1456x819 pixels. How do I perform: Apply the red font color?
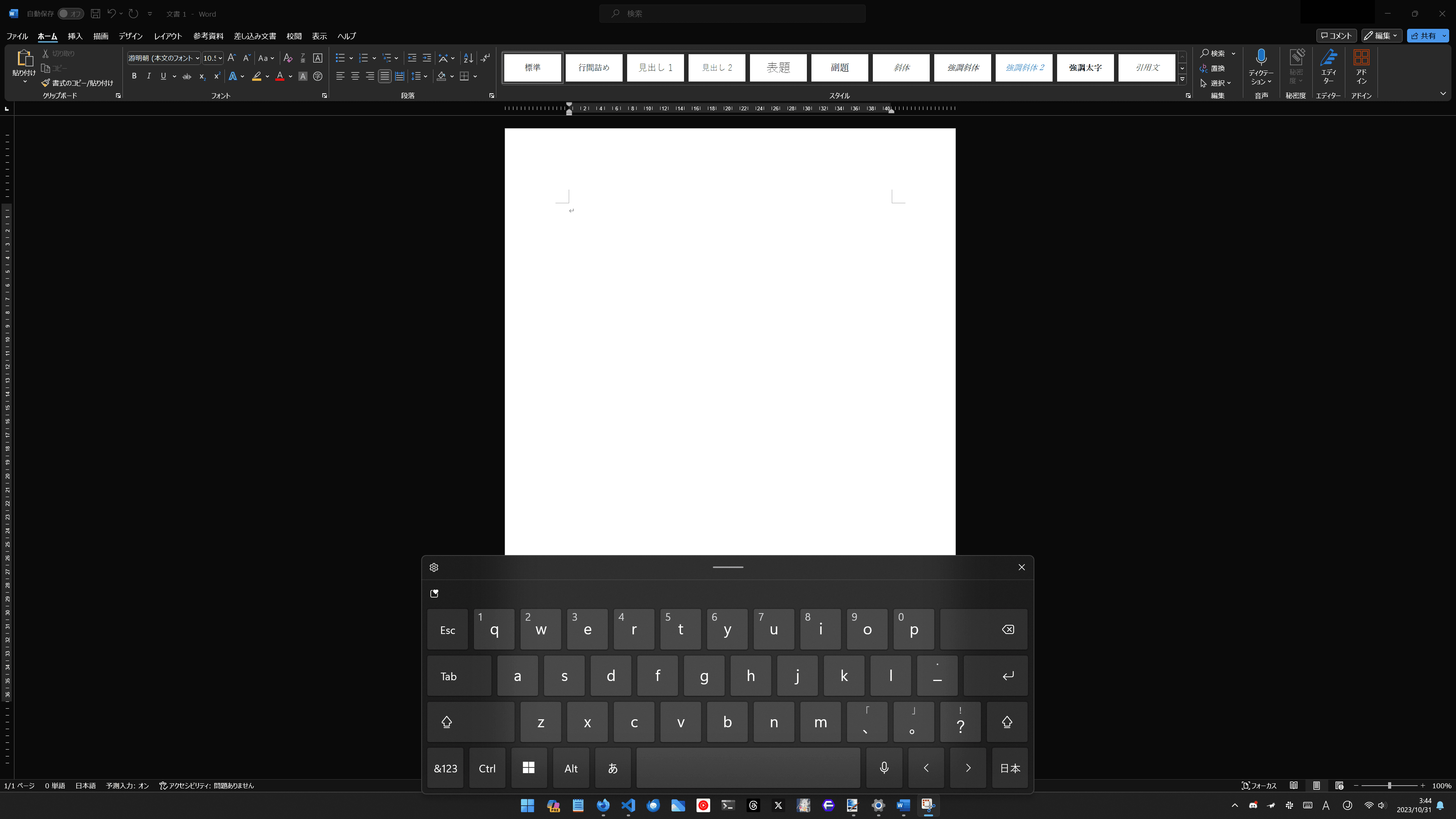pos(280,76)
